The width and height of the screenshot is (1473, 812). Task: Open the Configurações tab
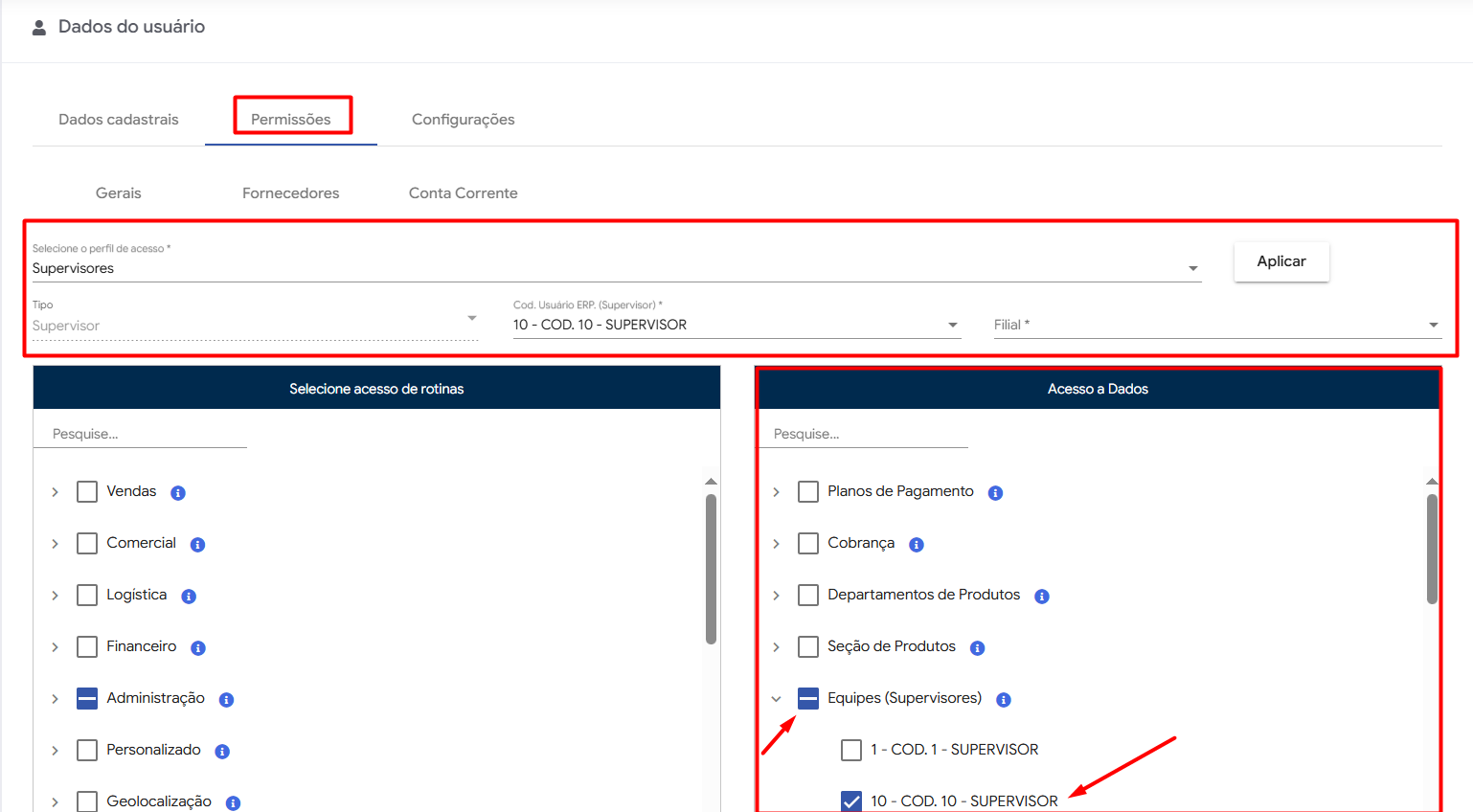(x=464, y=120)
